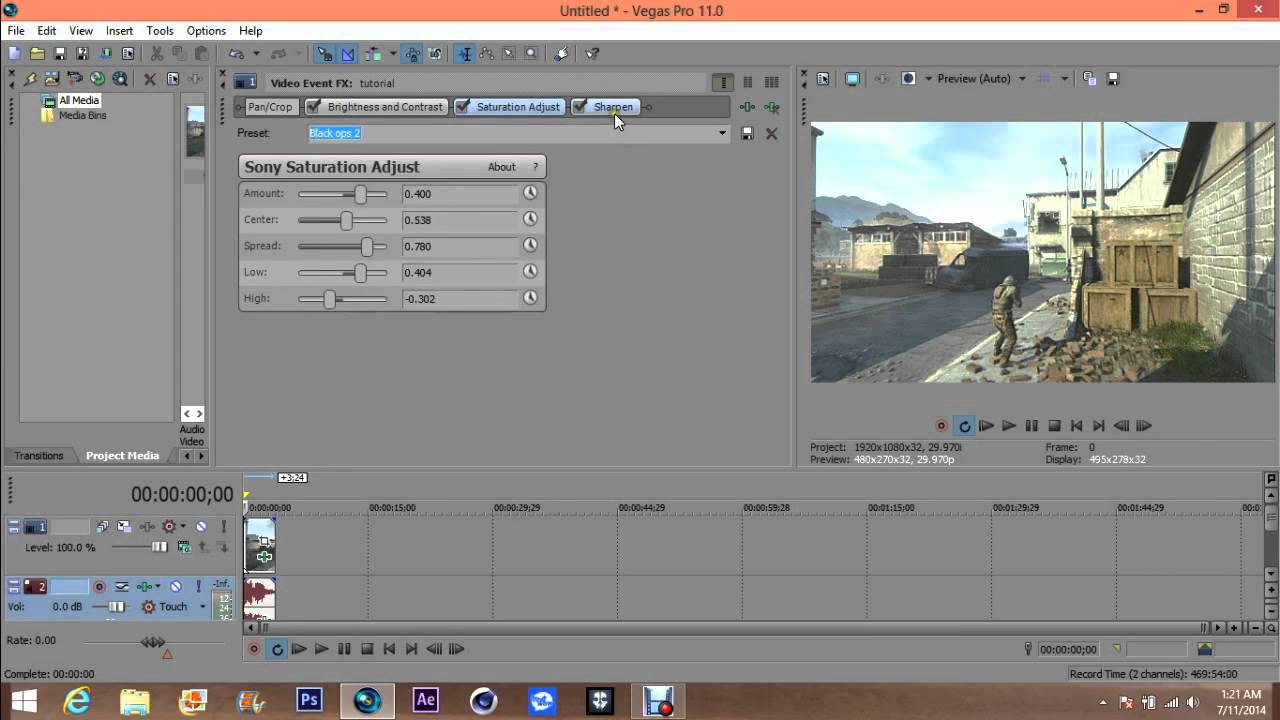Mute video track 1

point(200,526)
